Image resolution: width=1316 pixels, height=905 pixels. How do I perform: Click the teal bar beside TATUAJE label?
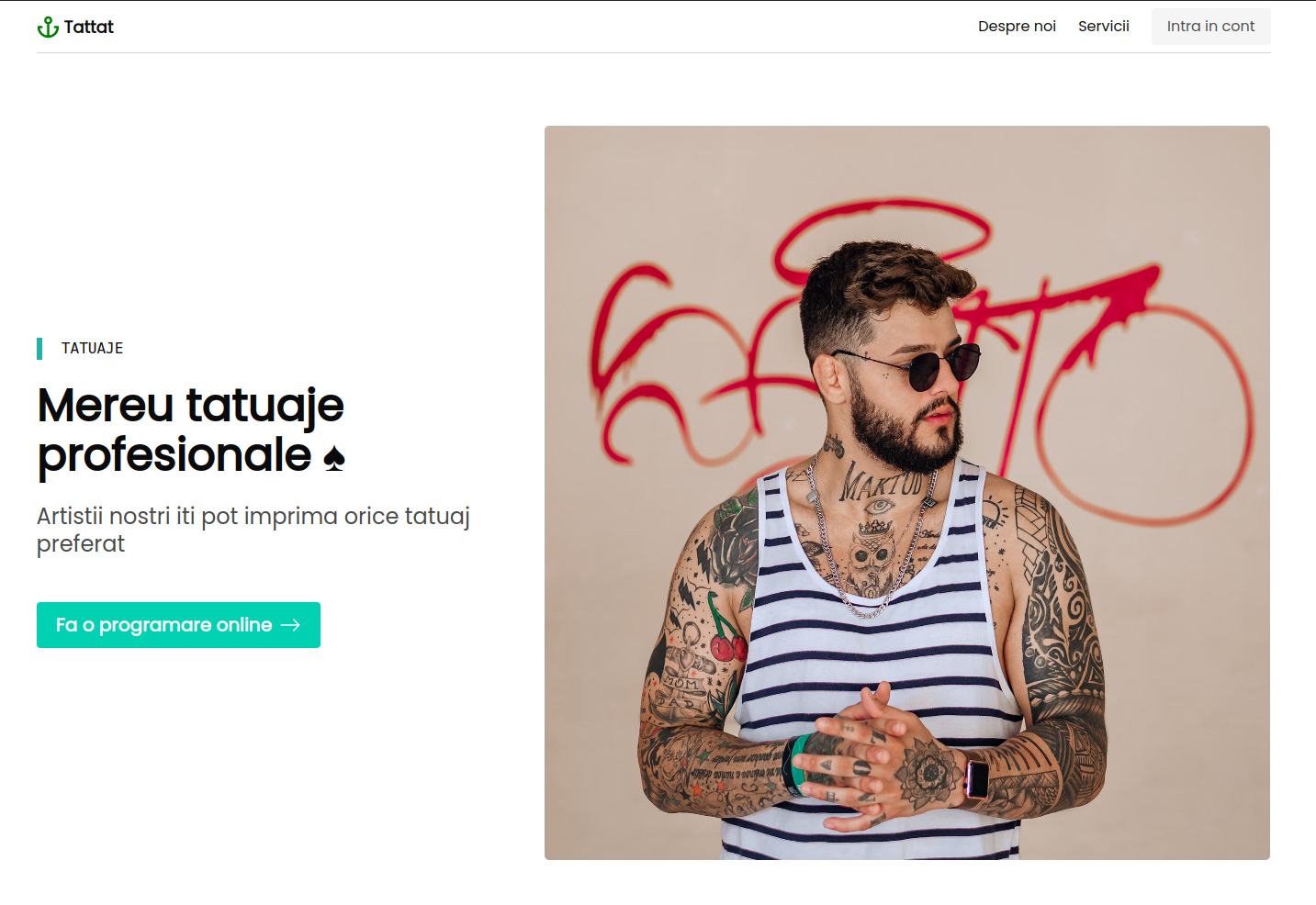click(x=39, y=349)
